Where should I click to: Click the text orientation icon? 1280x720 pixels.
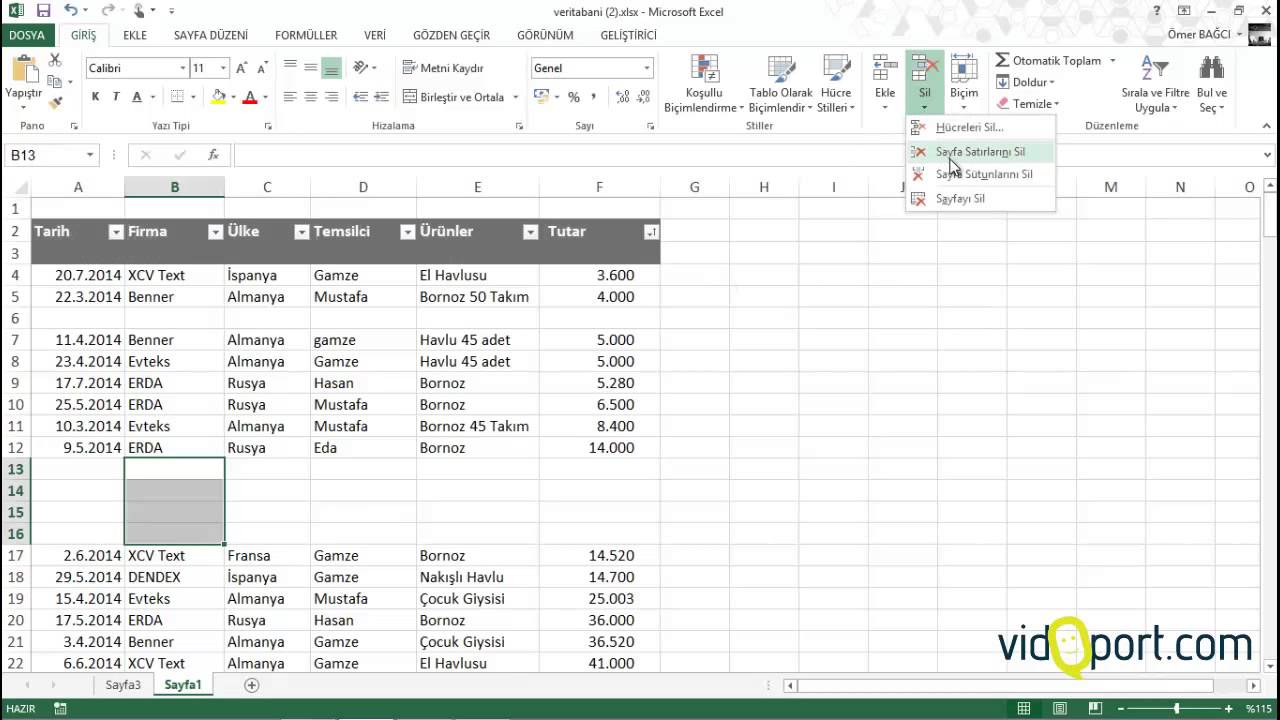tap(361, 68)
